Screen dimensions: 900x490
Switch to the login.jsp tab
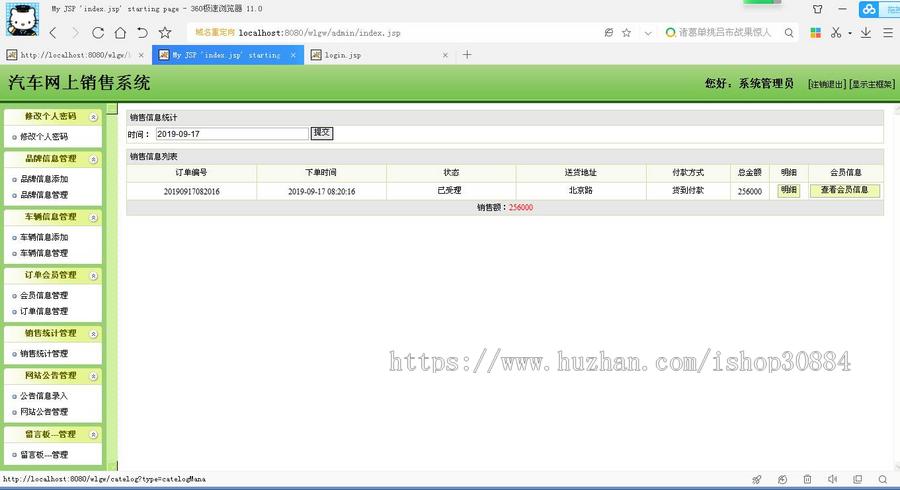tap(379, 55)
